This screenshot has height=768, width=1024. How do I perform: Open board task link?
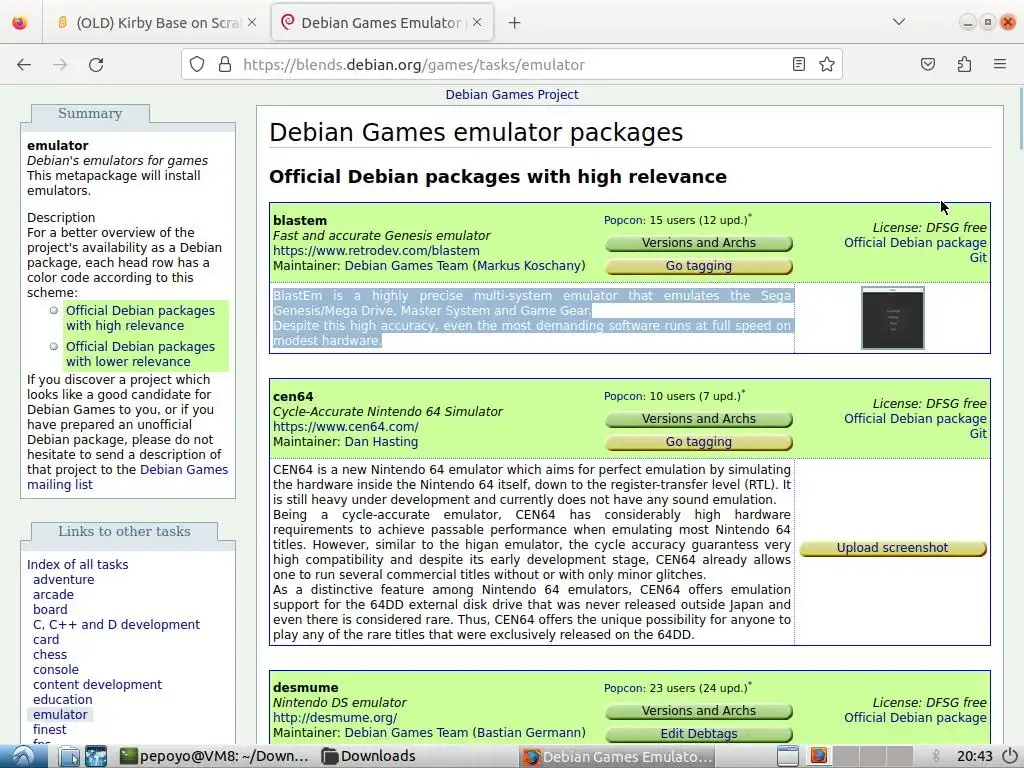50,610
